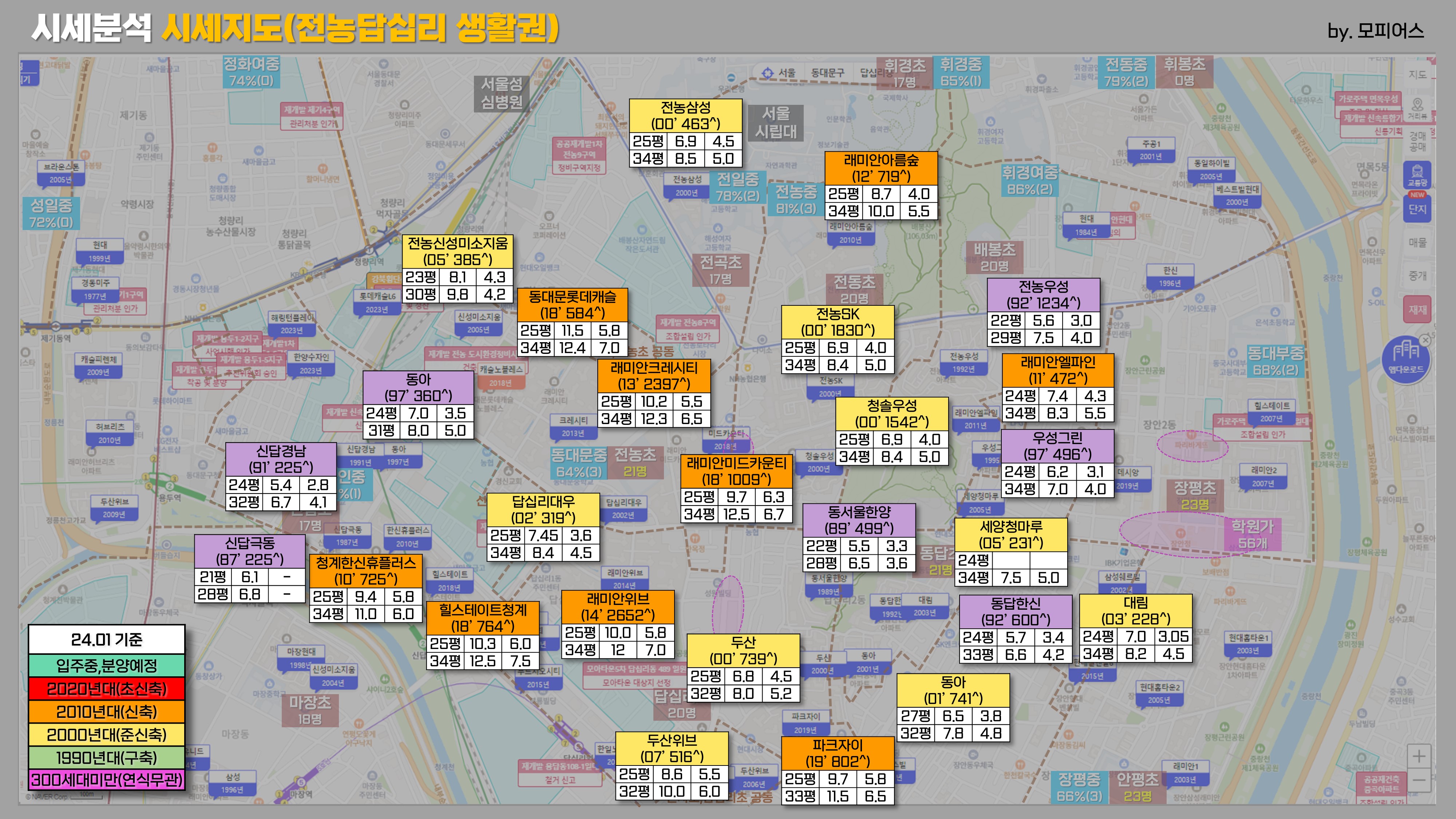Dismiss the 앱다운로드 badge with its X
The height and width of the screenshot is (819, 1456).
coord(1425,340)
